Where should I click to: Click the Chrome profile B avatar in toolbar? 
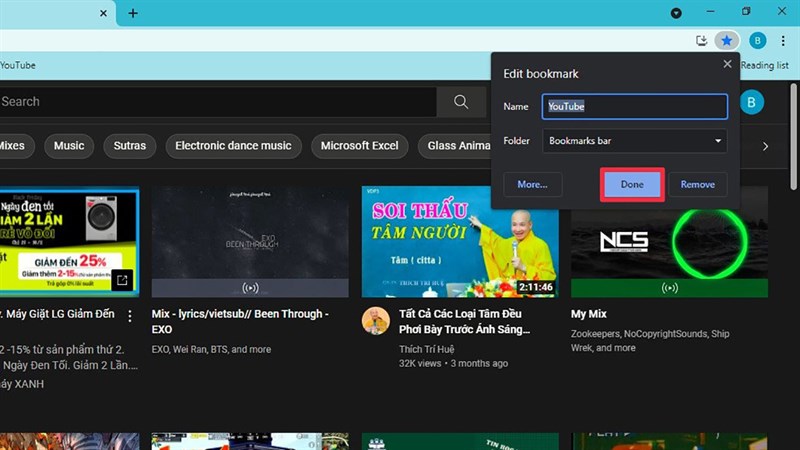[758, 40]
